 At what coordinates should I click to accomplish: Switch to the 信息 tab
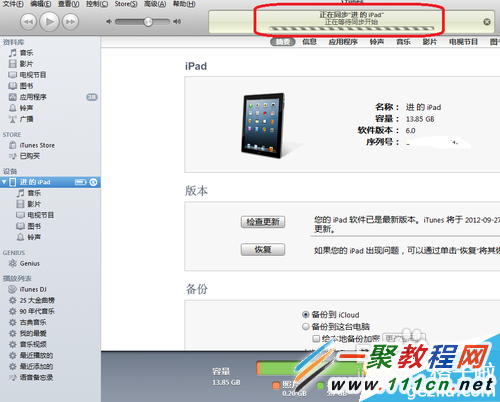[x=309, y=42]
